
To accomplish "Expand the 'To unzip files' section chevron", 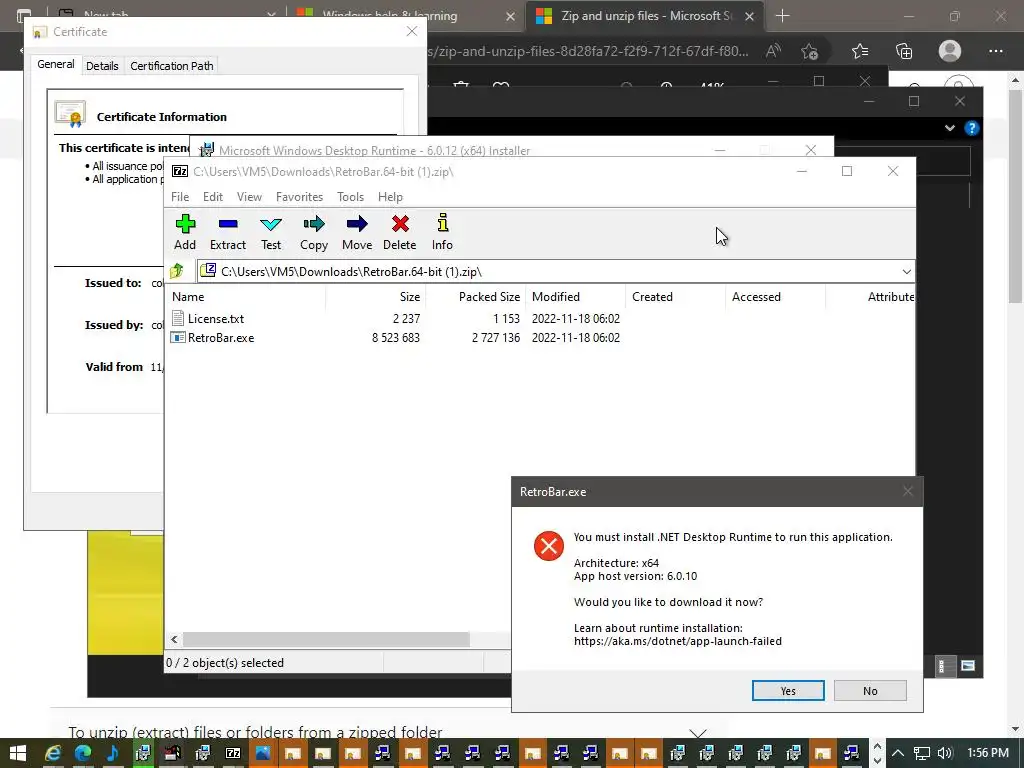I will tap(697, 733).
